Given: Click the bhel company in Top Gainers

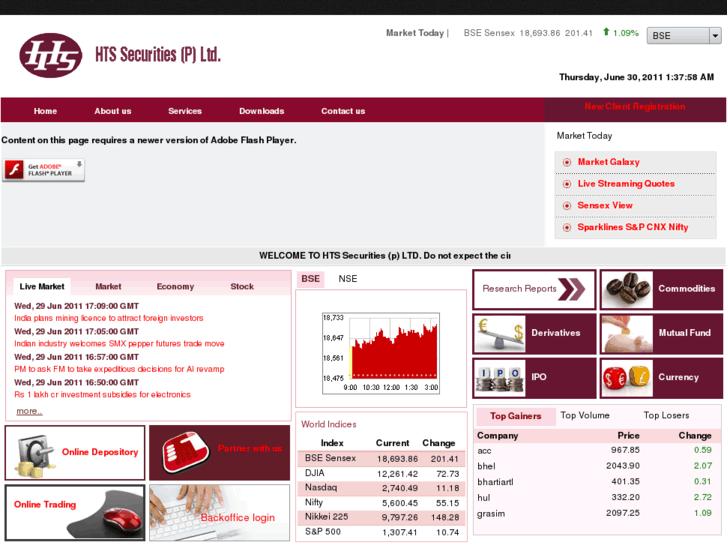Looking at the screenshot, I should pyautogui.click(x=486, y=467).
